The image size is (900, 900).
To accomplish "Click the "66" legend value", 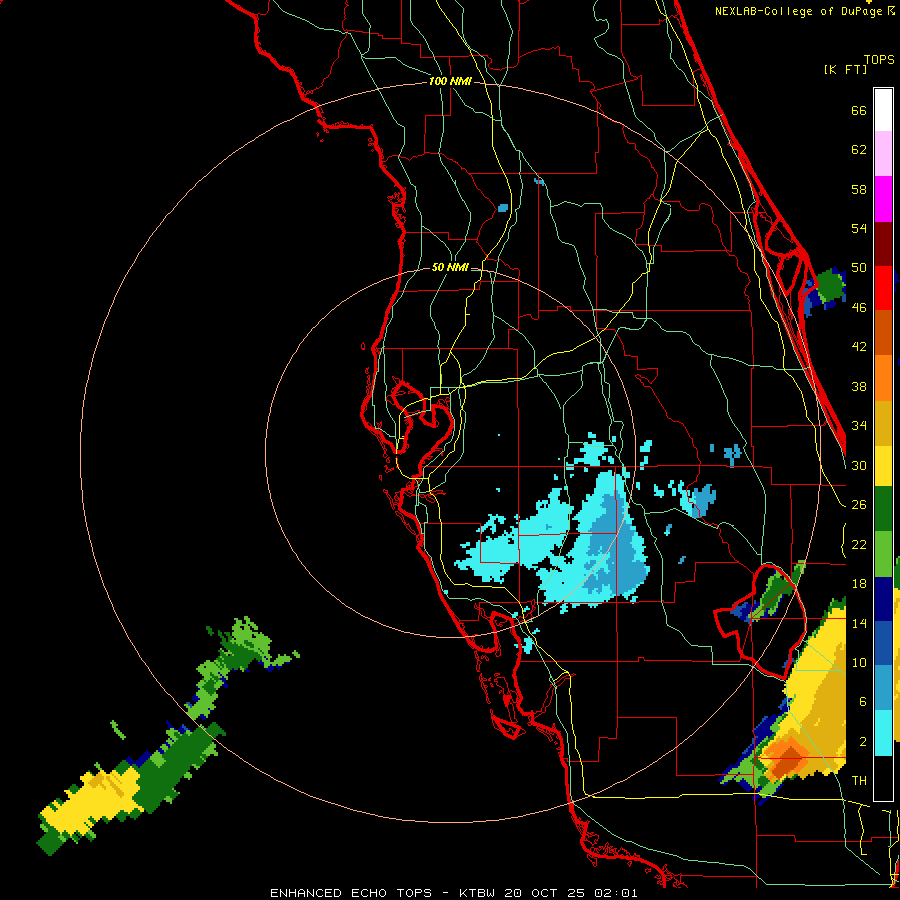I will click(859, 110).
